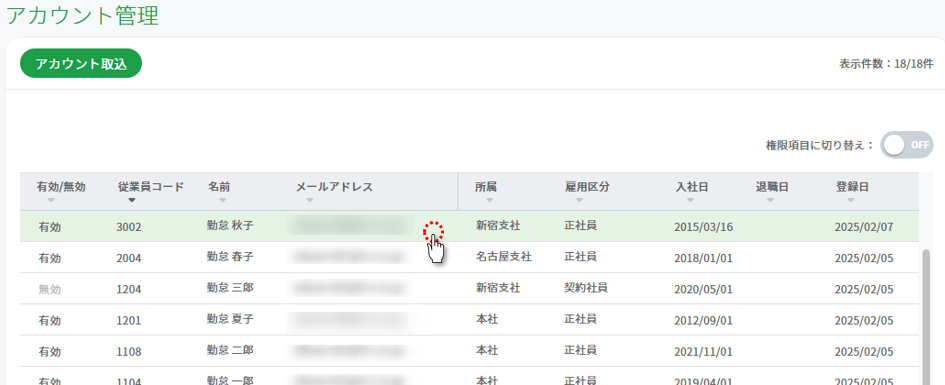Select the name 勤怠 三郎
The width and height of the screenshot is (945, 385).
(230, 288)
